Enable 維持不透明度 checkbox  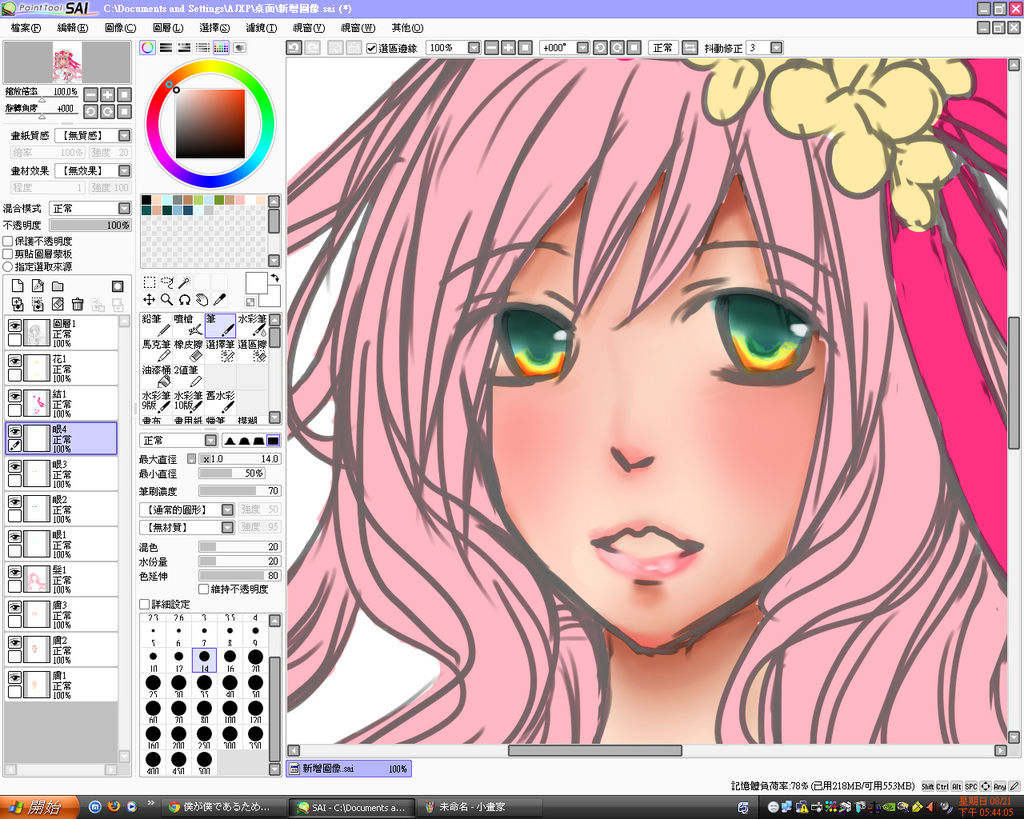click(x=204, y=589)
